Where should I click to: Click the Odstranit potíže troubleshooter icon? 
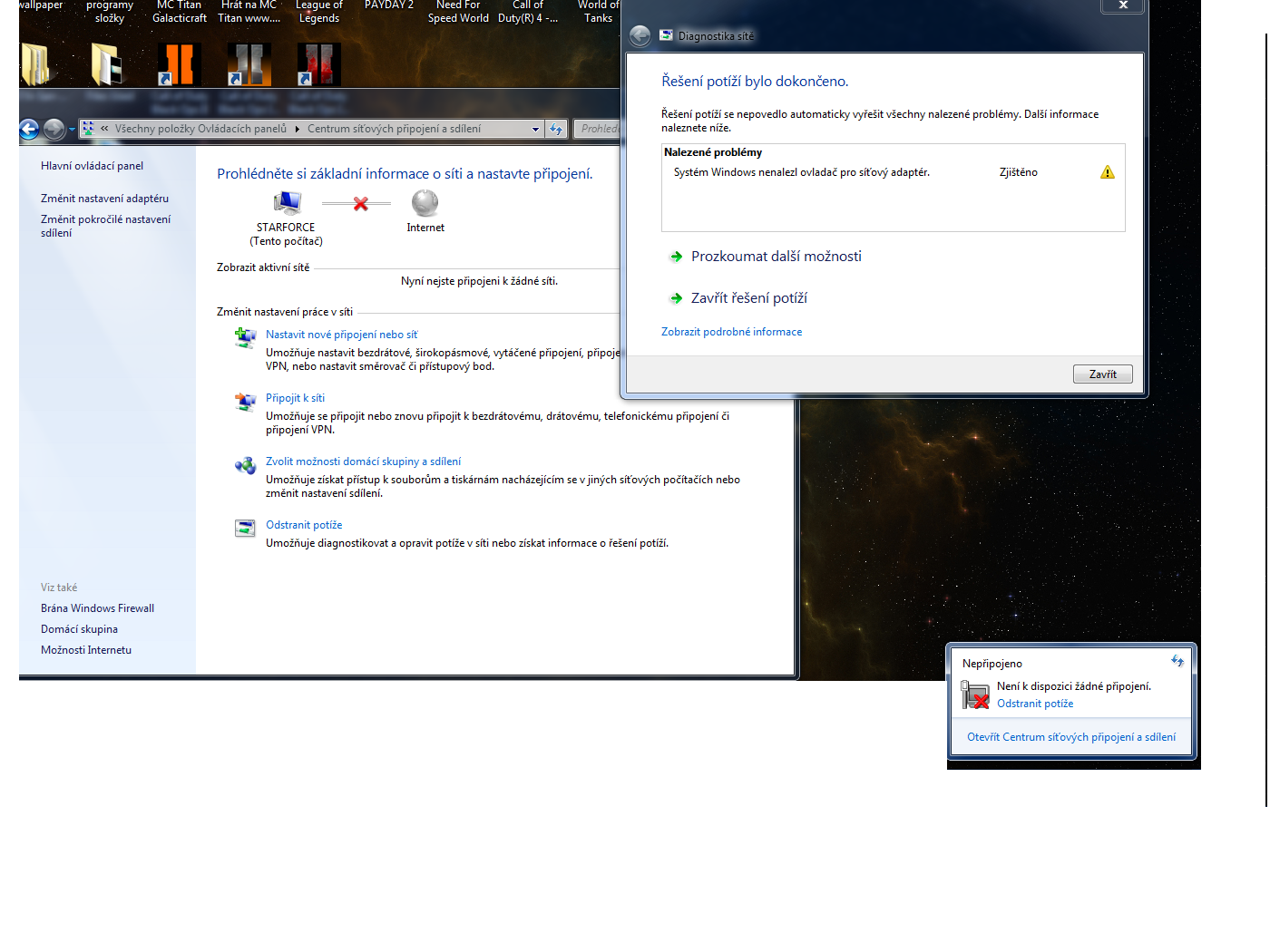tap(245, 528)
